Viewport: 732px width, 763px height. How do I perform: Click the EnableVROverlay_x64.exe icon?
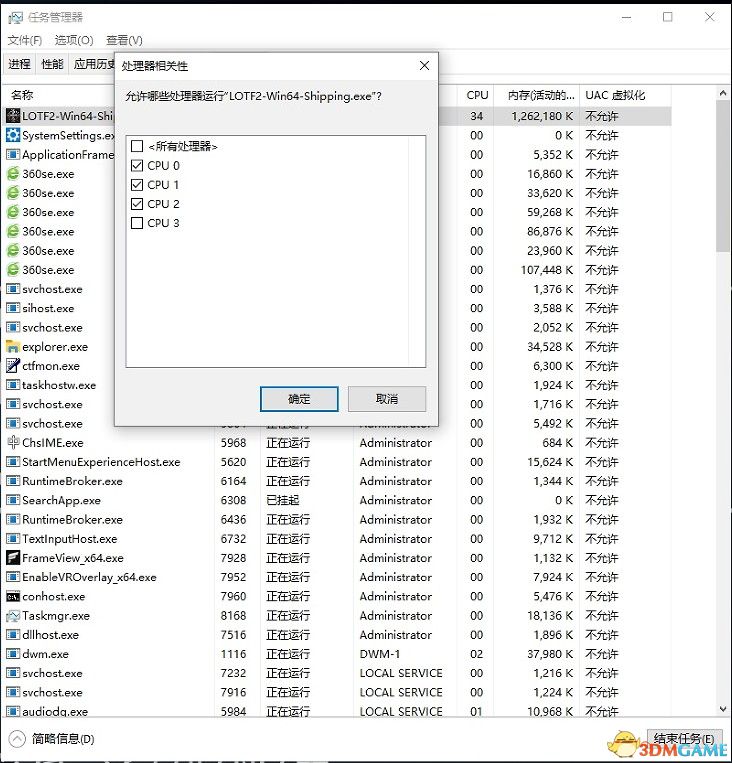click(13, 577)
